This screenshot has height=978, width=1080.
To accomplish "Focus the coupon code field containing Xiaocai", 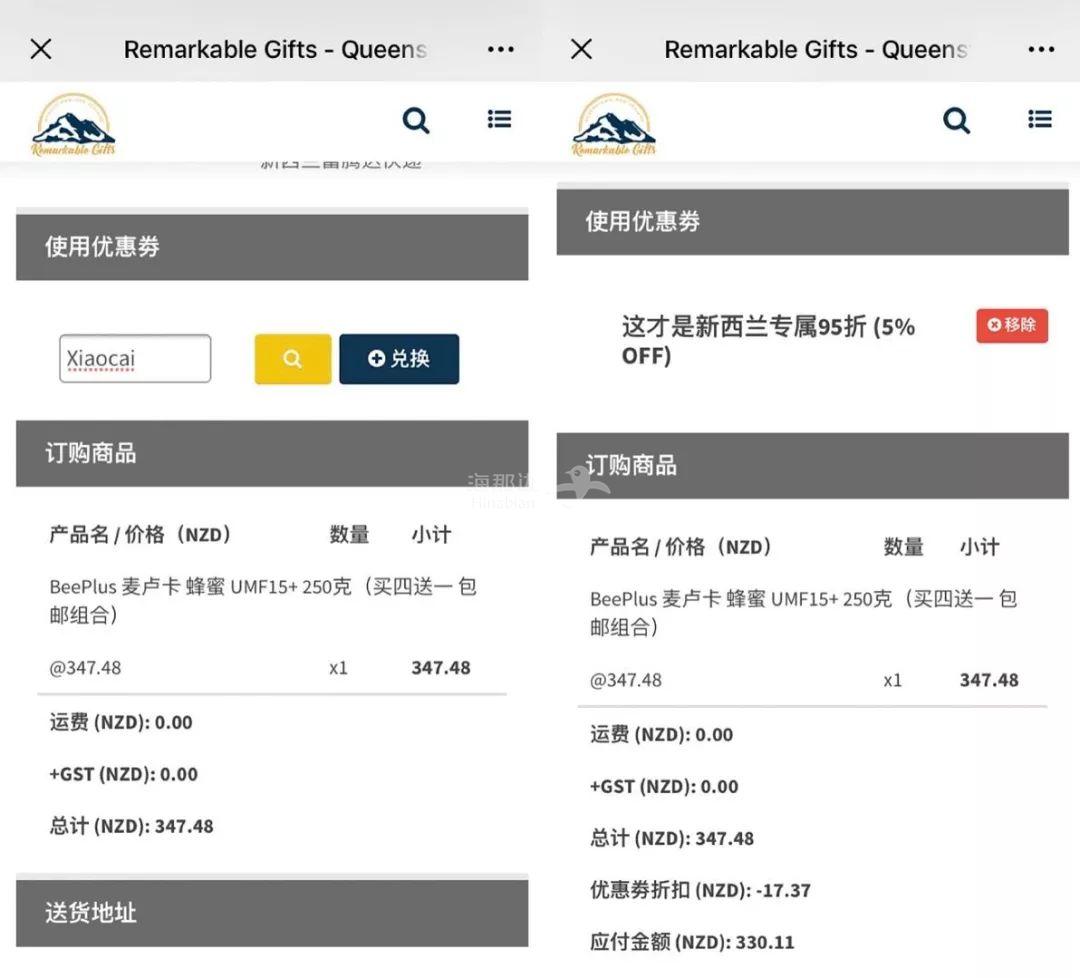I will [135, 358].
